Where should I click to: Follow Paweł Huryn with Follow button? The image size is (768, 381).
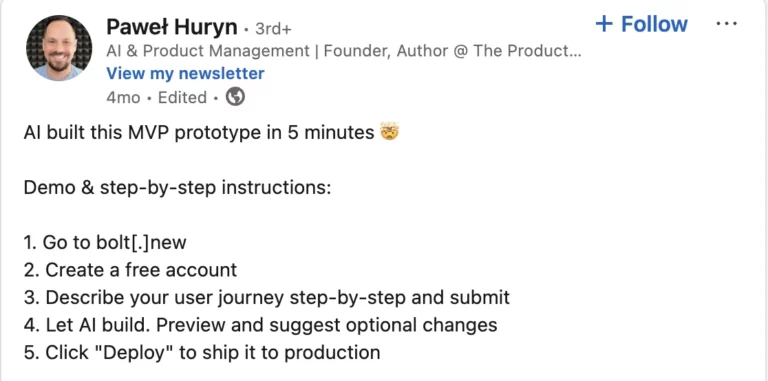pyautogui.click(x=642, y=24)
